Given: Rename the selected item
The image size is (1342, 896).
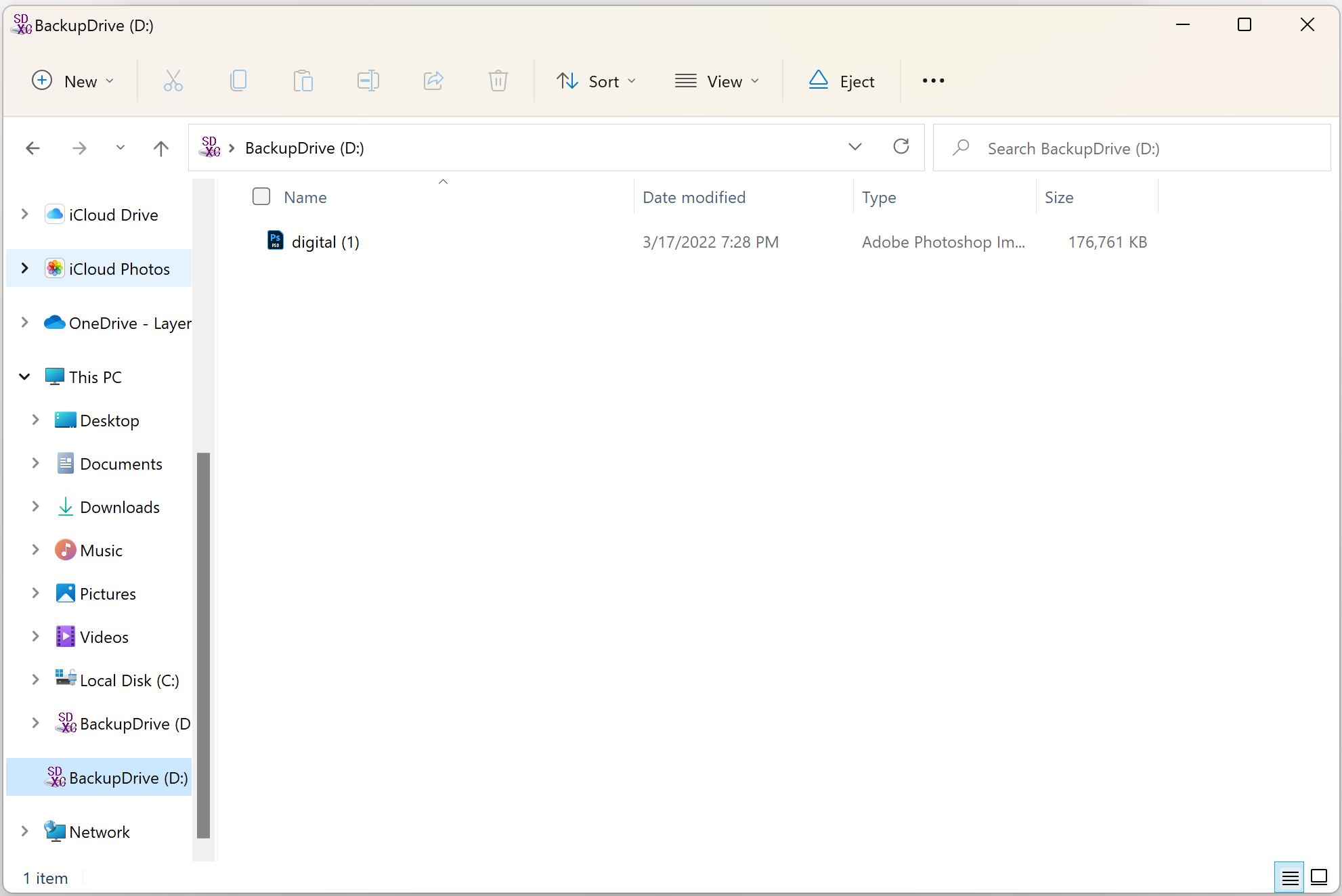Looking at the screenshot, I should (368, 81).
